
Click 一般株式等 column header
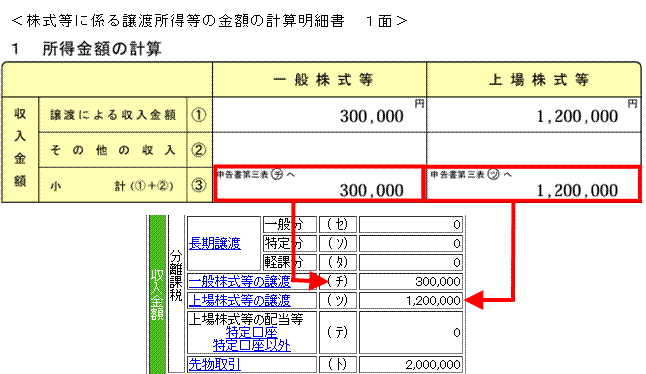point(320,80)
